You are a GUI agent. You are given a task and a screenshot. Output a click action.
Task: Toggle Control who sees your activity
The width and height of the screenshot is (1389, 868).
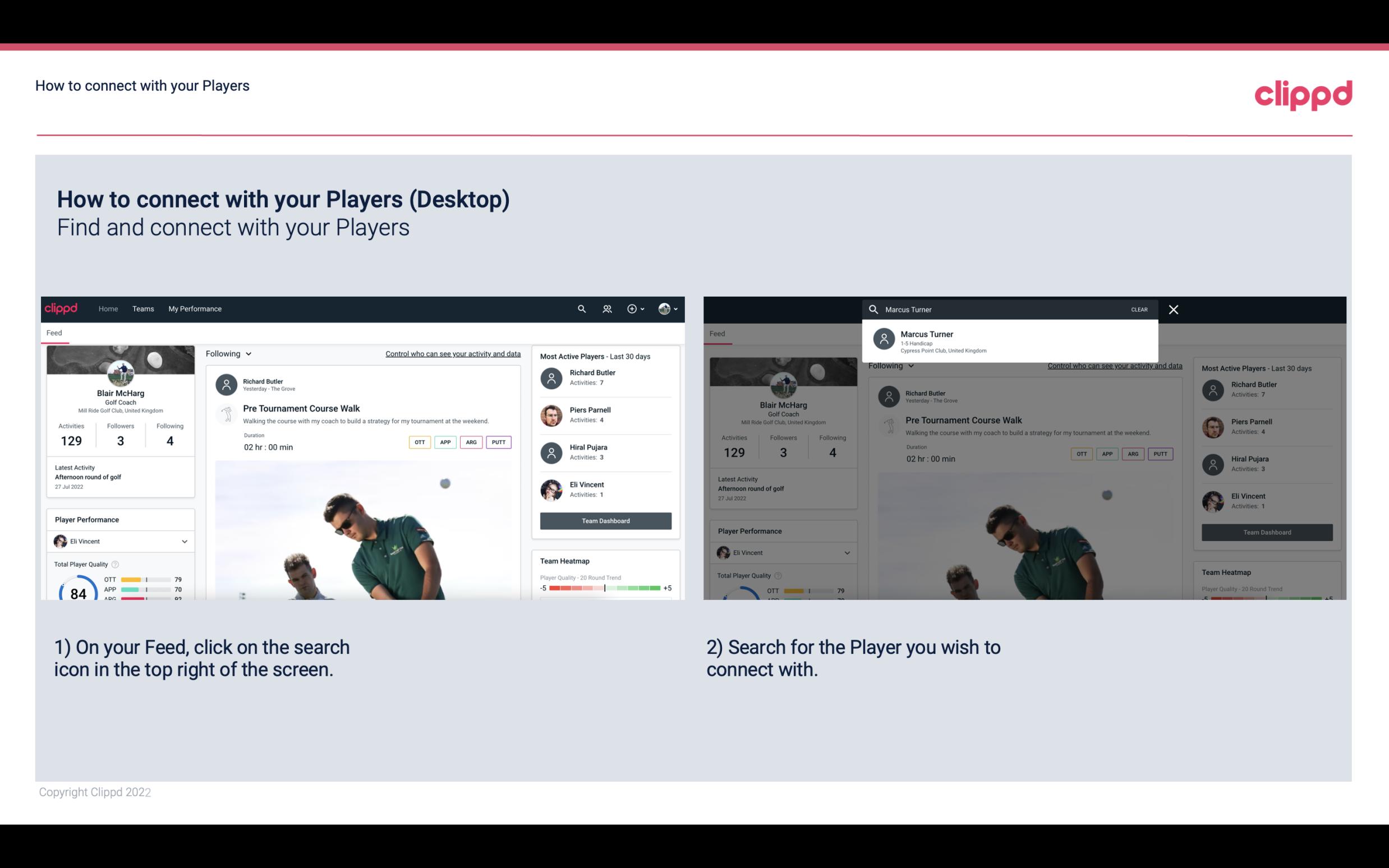pos(452,353)
